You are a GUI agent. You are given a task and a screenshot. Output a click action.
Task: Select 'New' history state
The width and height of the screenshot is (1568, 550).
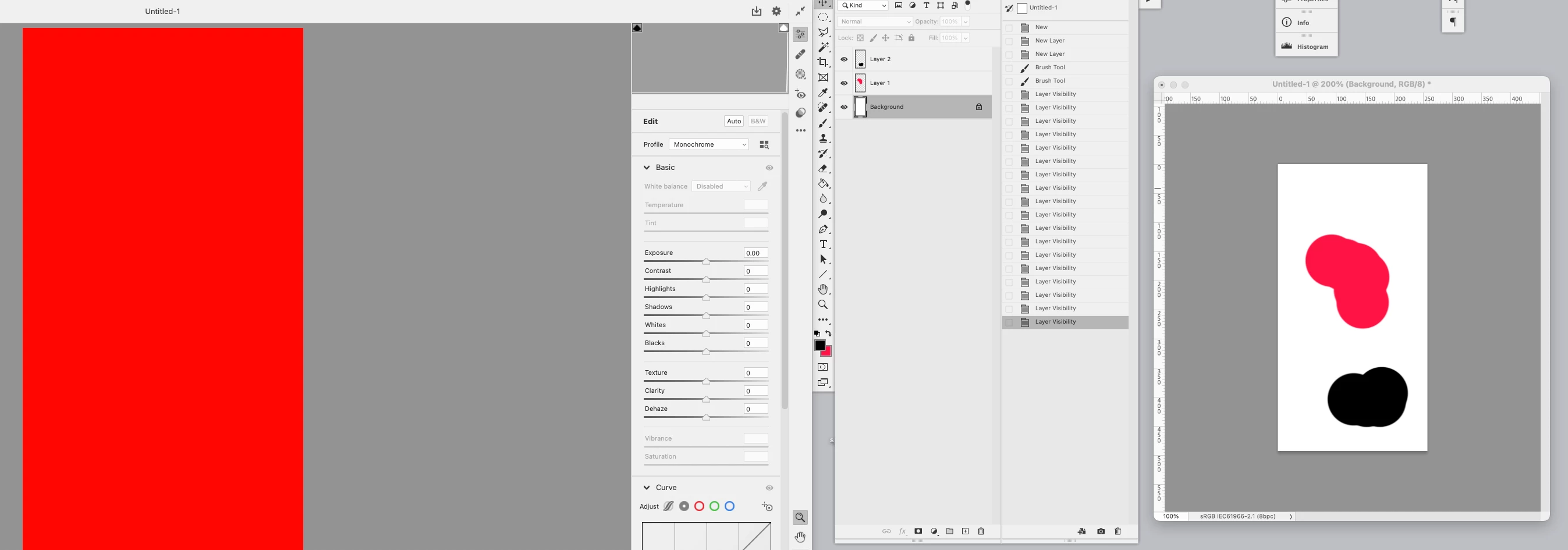pos(1065,27)
